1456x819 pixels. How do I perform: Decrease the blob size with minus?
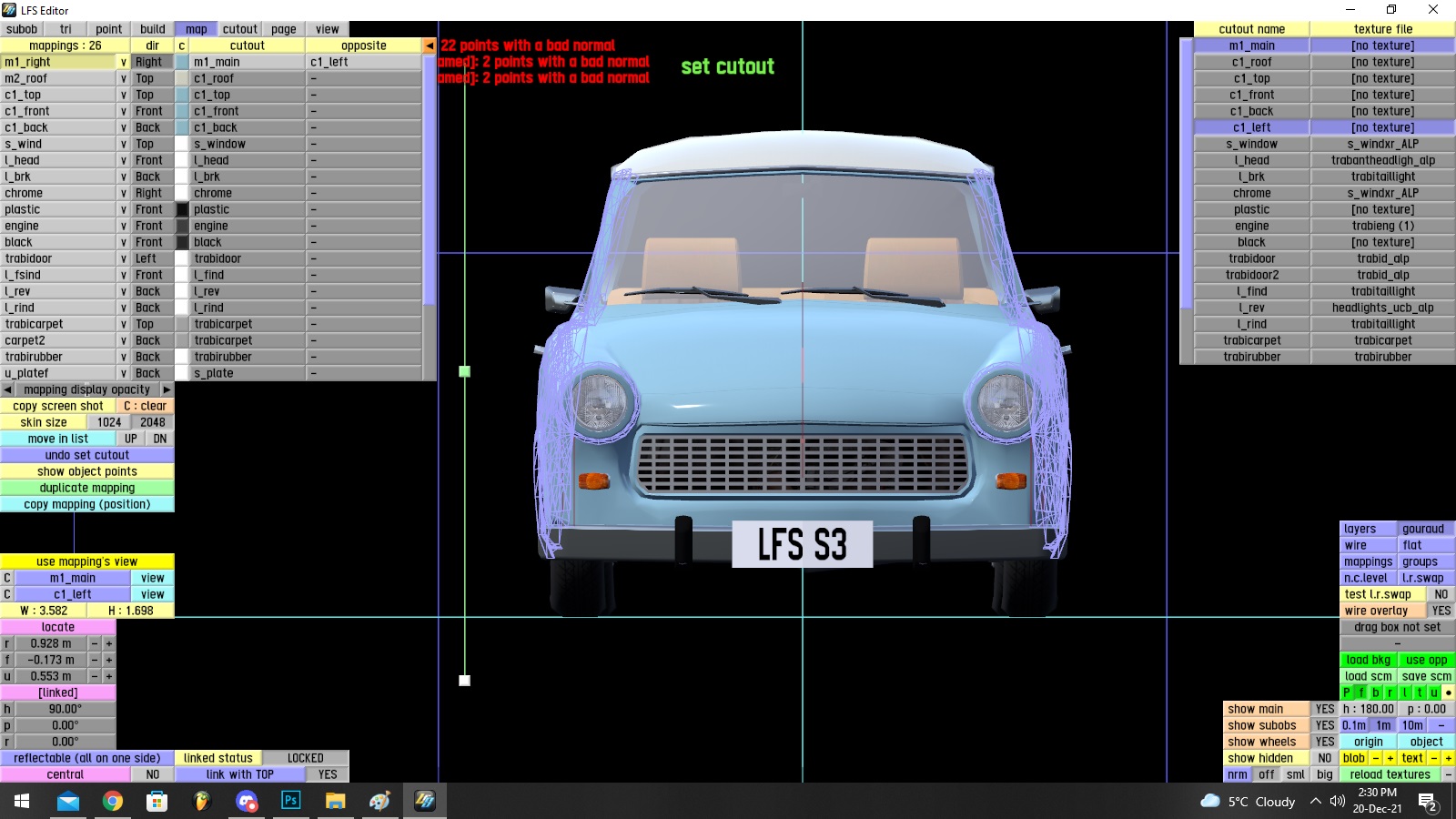tap(1376, 758)
